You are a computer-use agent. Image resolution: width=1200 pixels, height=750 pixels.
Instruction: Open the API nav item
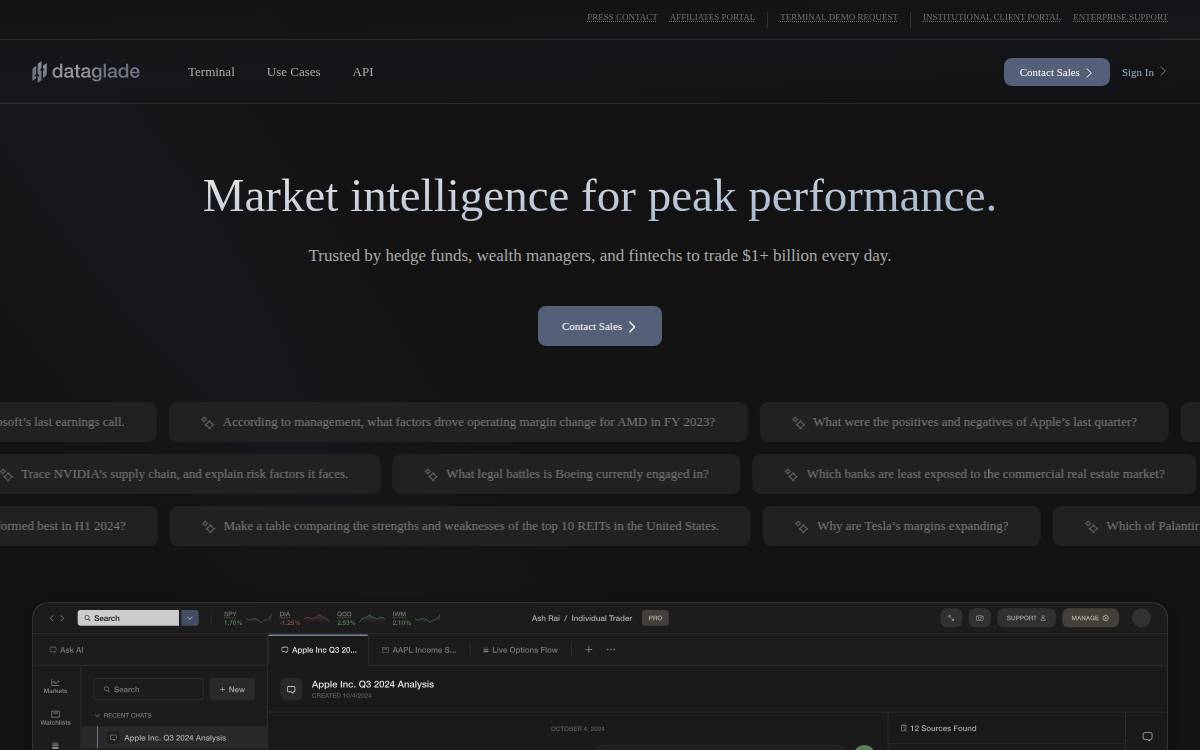coord(363,72)
